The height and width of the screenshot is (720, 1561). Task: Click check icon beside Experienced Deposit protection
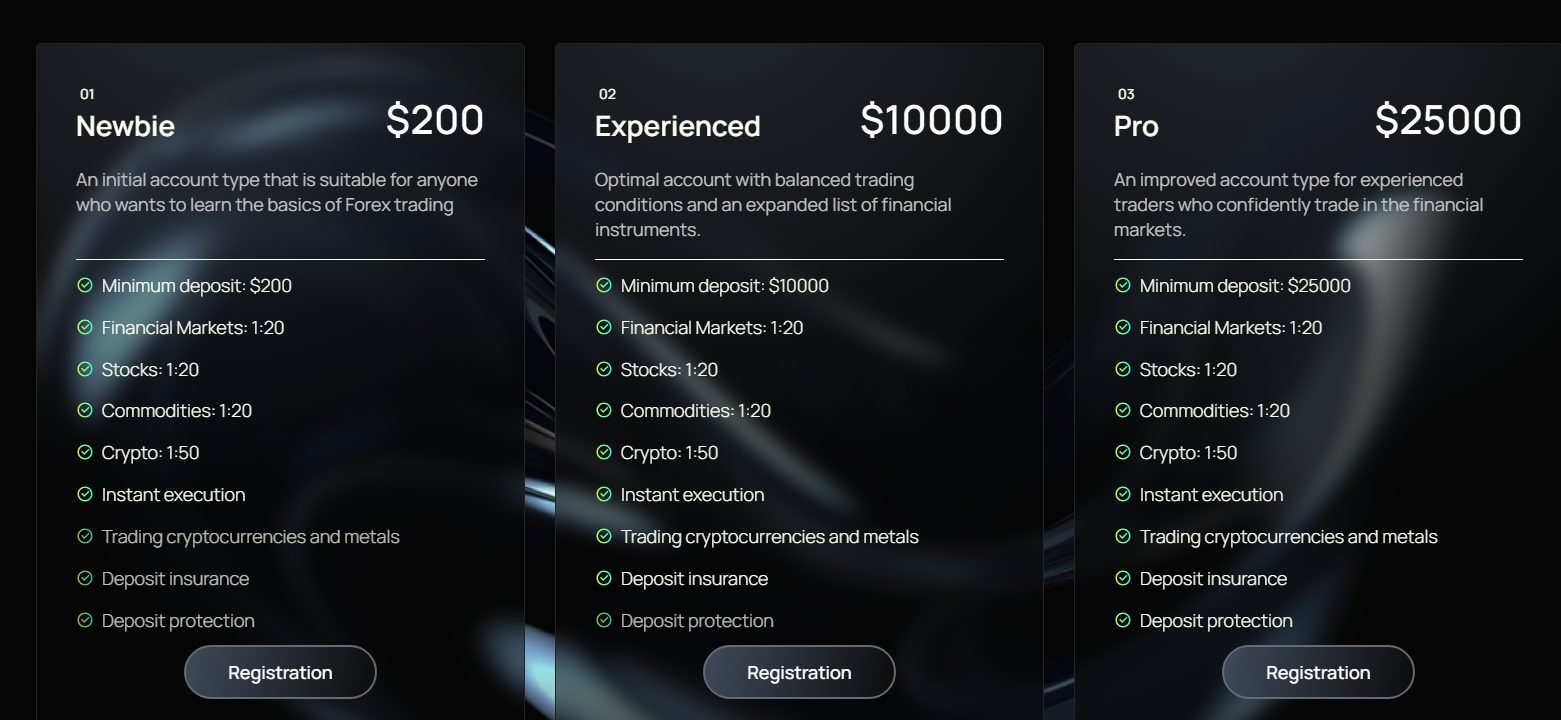(604, 620)
